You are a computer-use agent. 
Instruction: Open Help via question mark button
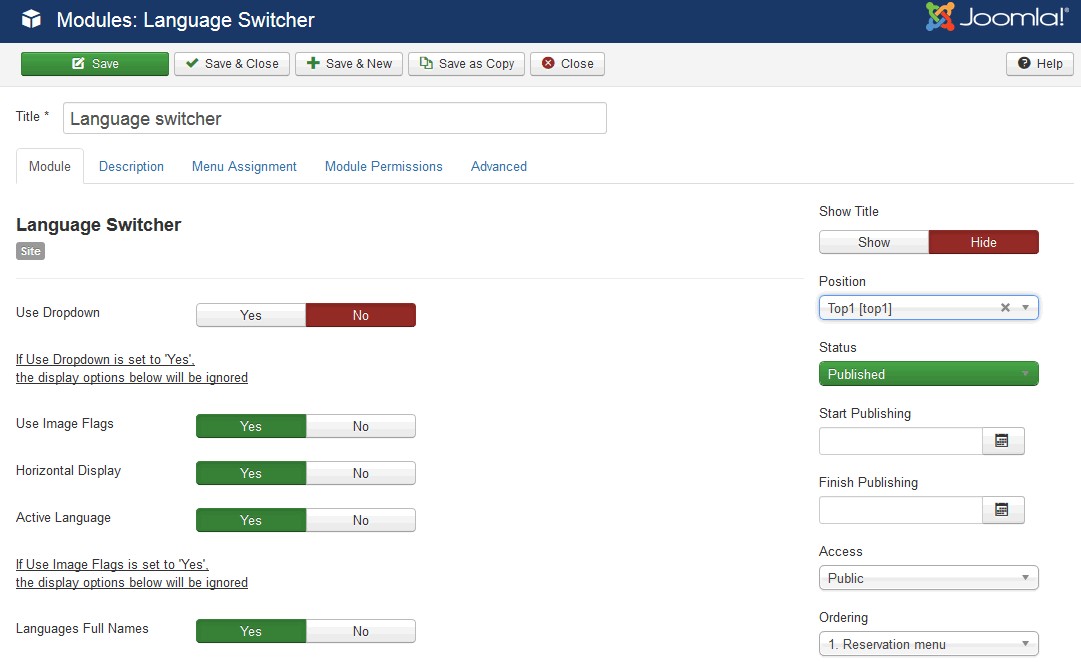click(1039, 64)
